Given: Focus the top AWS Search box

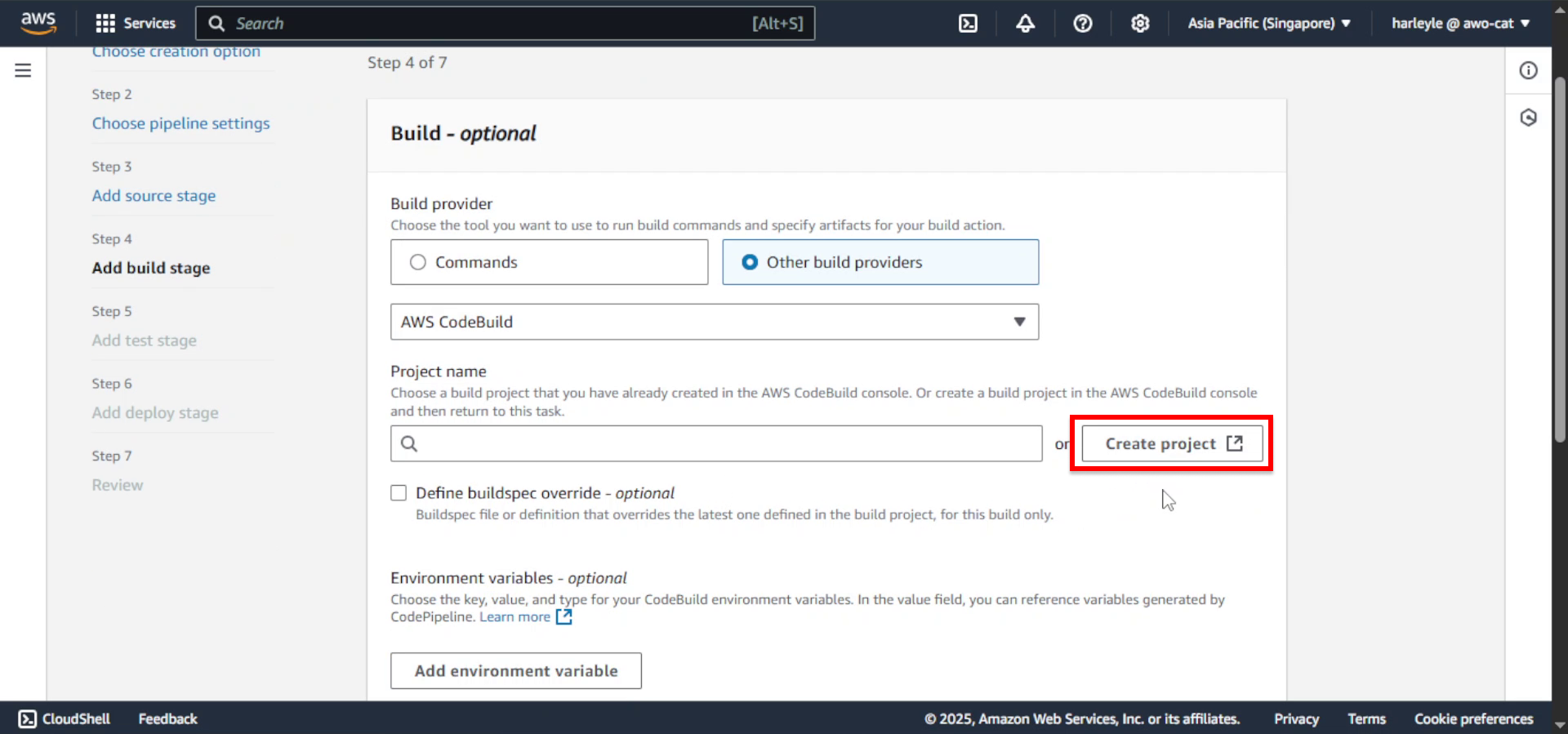Looking at the screenshot, I should [x=505, y=23].
